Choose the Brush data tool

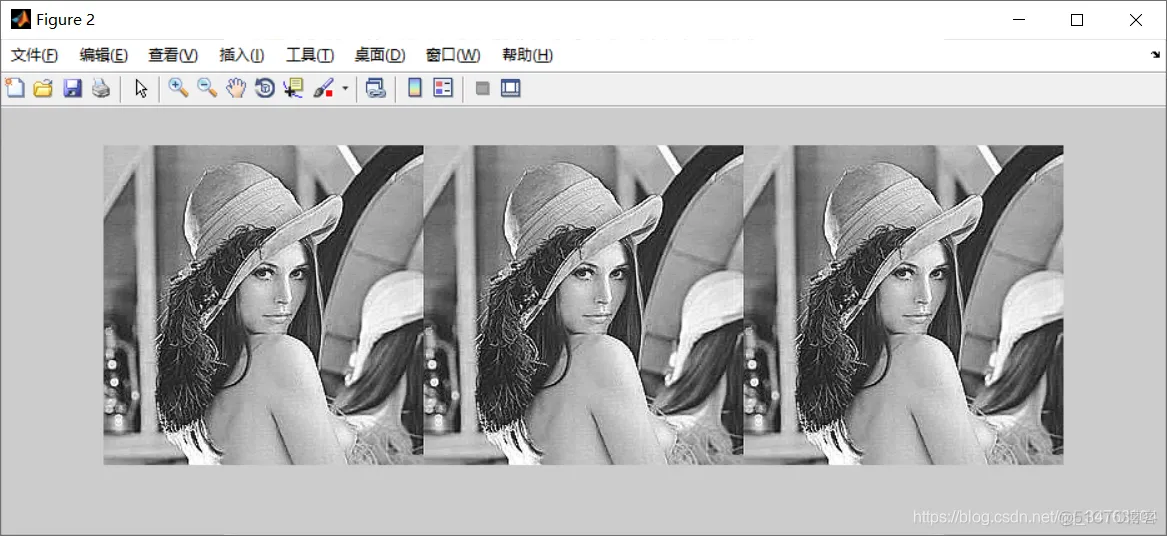pyautogui.click(x=324, y=89)
